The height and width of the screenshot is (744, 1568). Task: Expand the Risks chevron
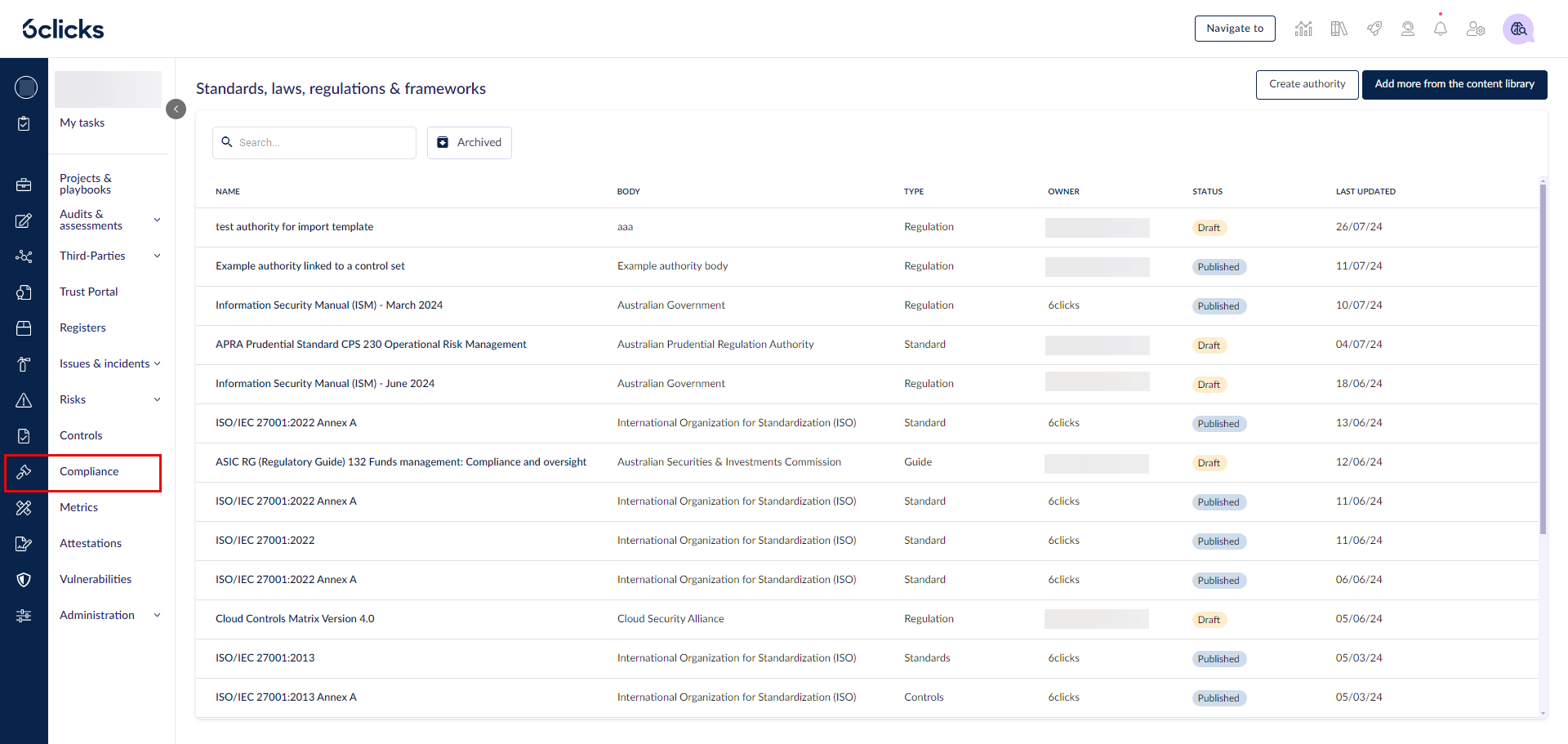coord(157,399)
